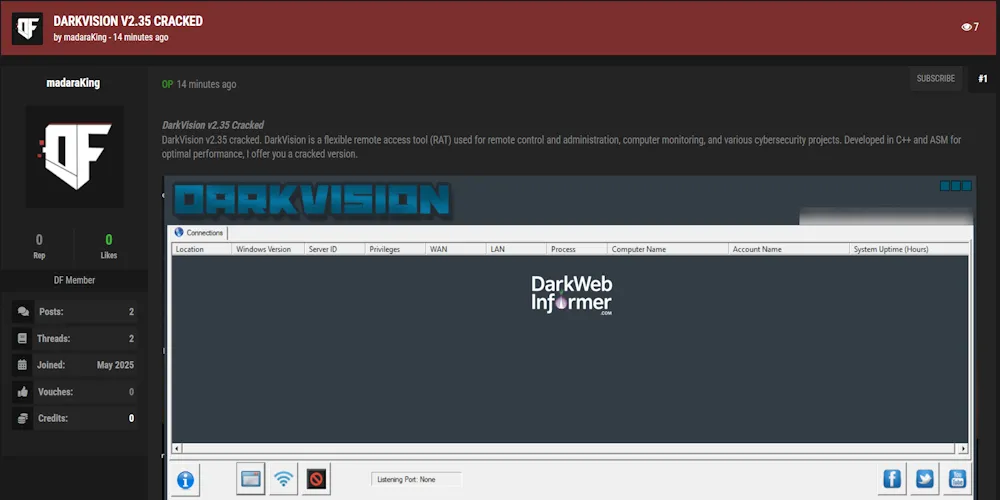Click the blue info icon in bottom toolbar
This screenshot has width=1000, height=500.
(x=186, y=480)
